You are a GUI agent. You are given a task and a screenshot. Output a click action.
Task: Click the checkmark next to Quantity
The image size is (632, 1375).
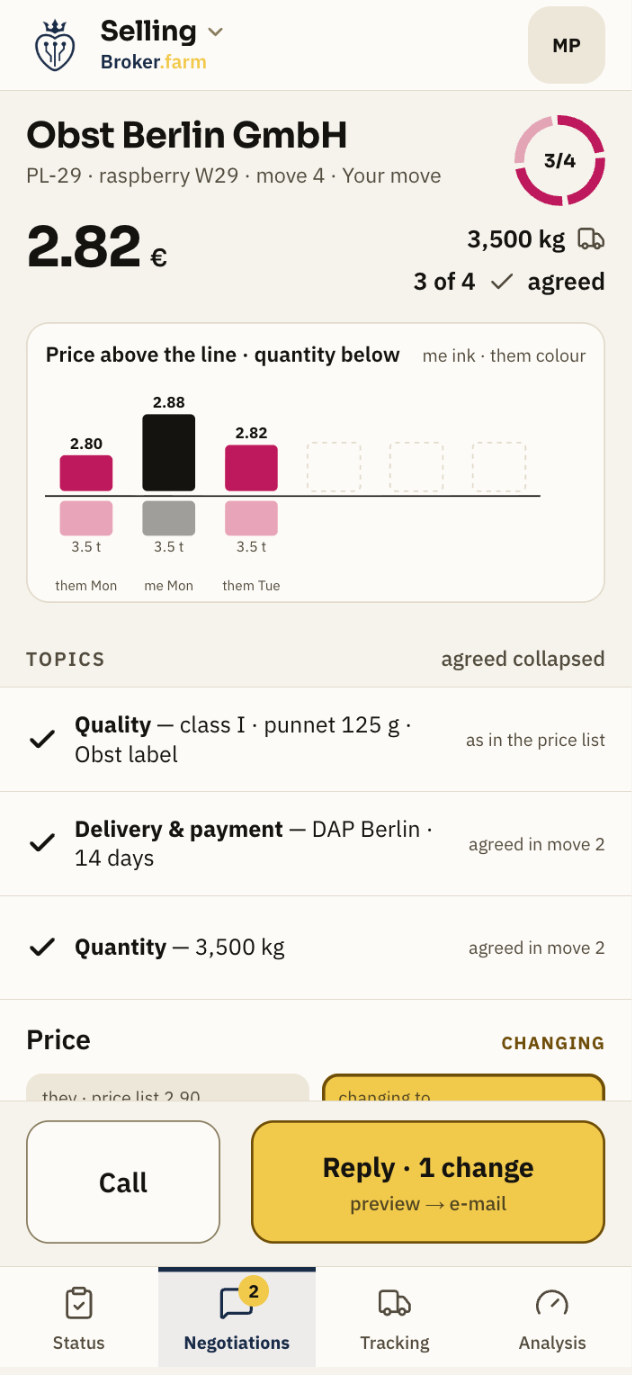[42, 947]
